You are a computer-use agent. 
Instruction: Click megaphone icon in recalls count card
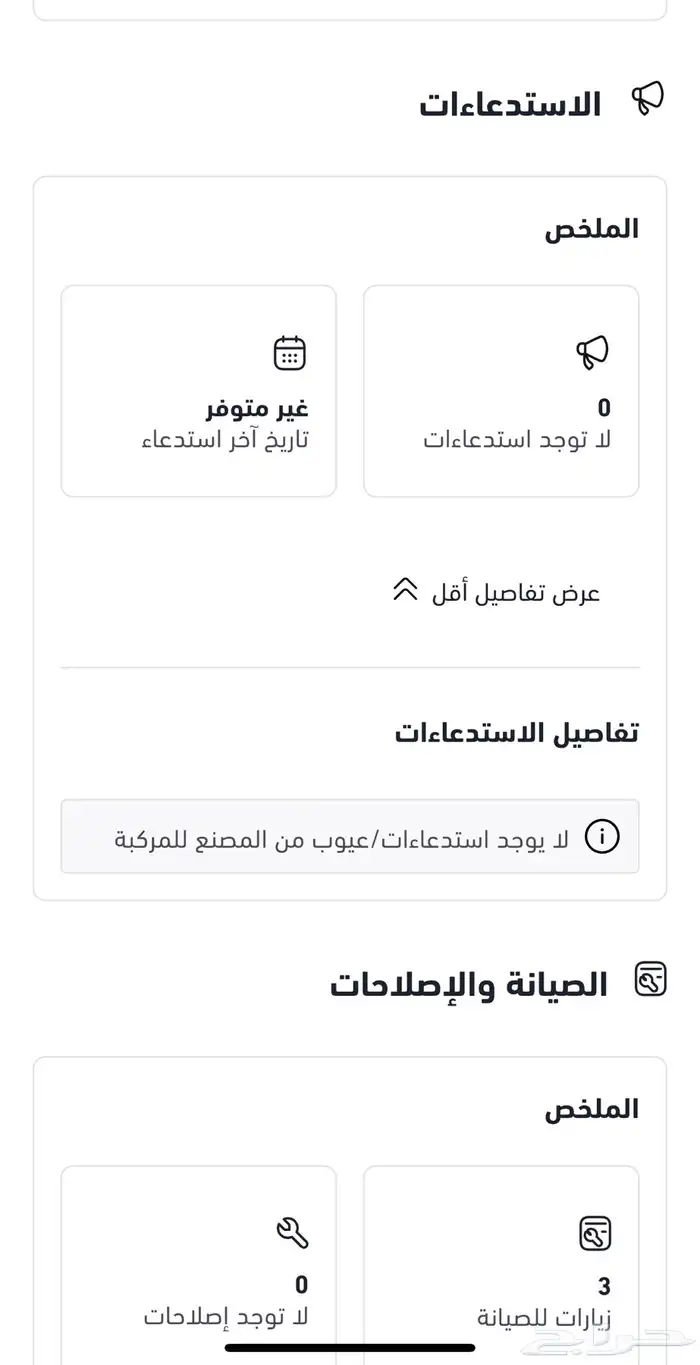coord(592,352)
